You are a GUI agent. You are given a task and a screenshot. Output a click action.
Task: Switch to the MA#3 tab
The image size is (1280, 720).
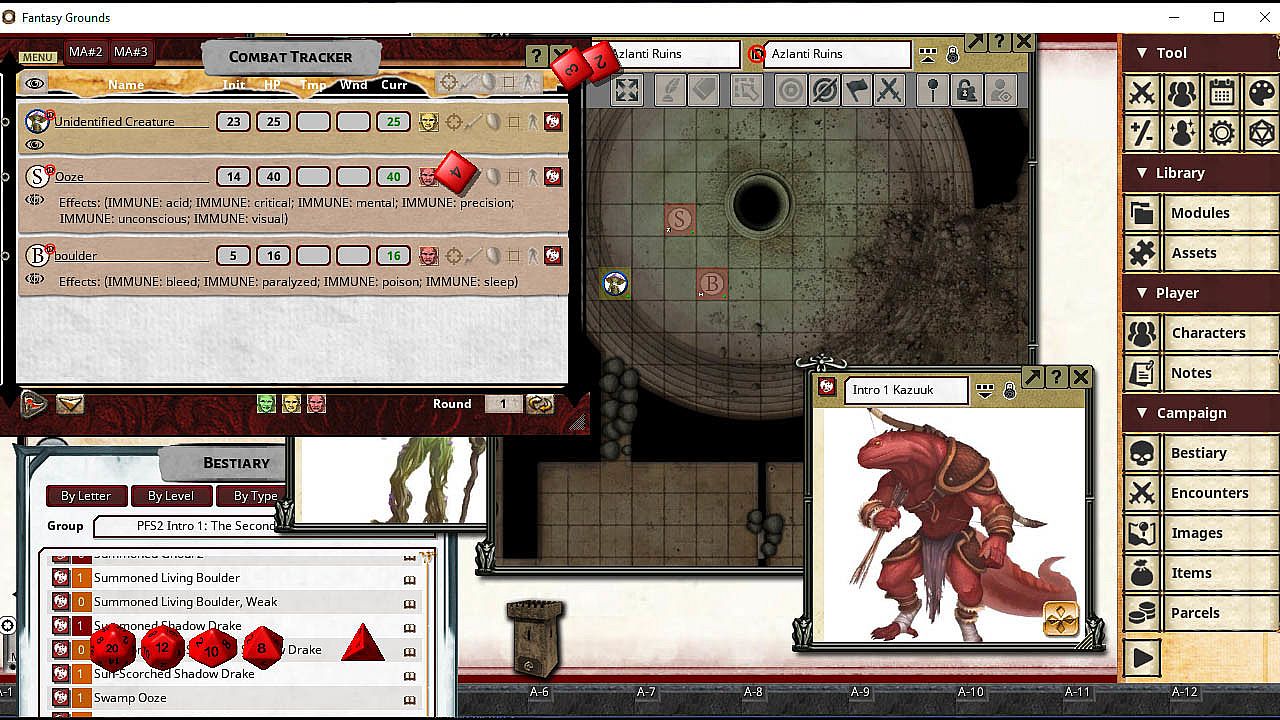[130, 52]
